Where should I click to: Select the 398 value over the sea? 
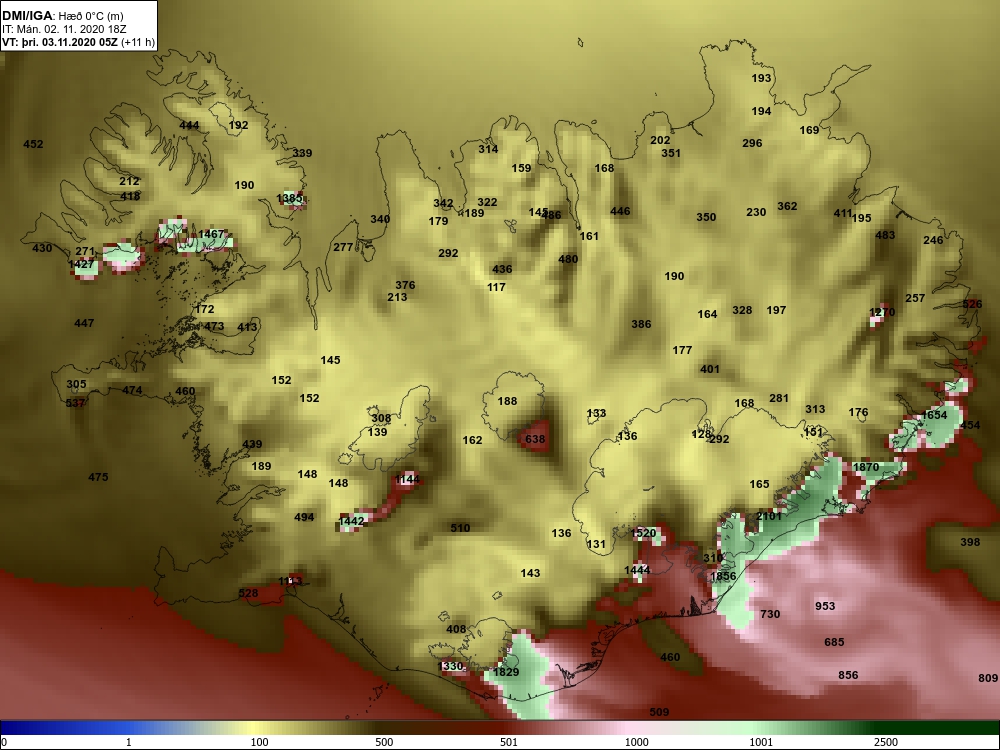970,542
